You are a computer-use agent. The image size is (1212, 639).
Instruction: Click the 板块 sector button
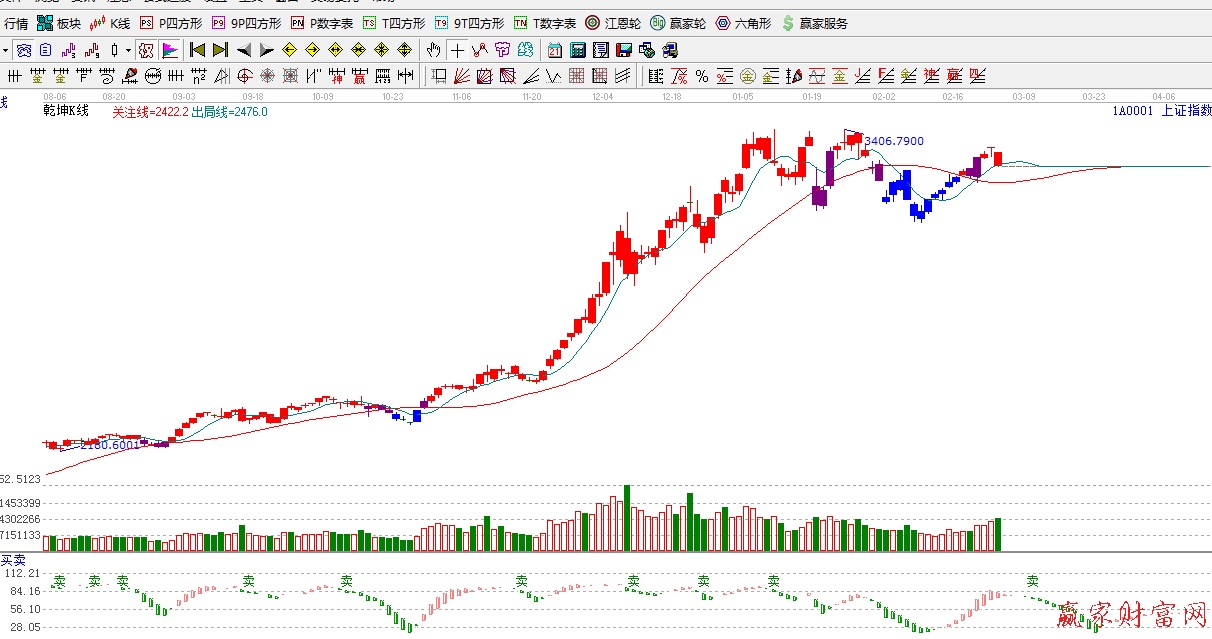[59, 23]
